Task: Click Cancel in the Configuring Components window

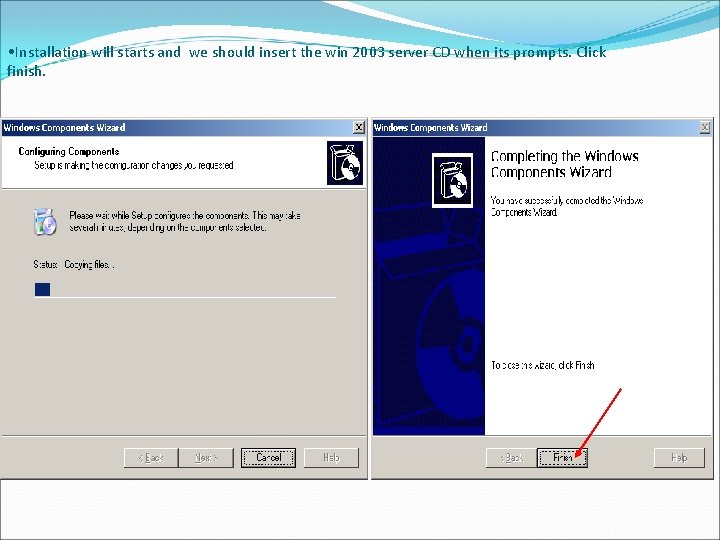Action: [x=268, y=457]
